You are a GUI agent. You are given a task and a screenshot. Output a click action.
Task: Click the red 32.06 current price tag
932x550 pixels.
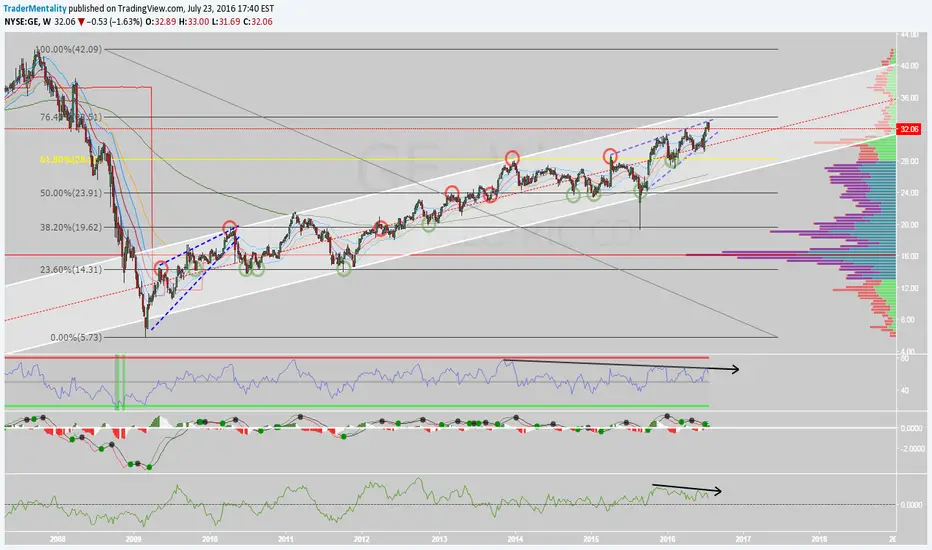pos(909,129)
